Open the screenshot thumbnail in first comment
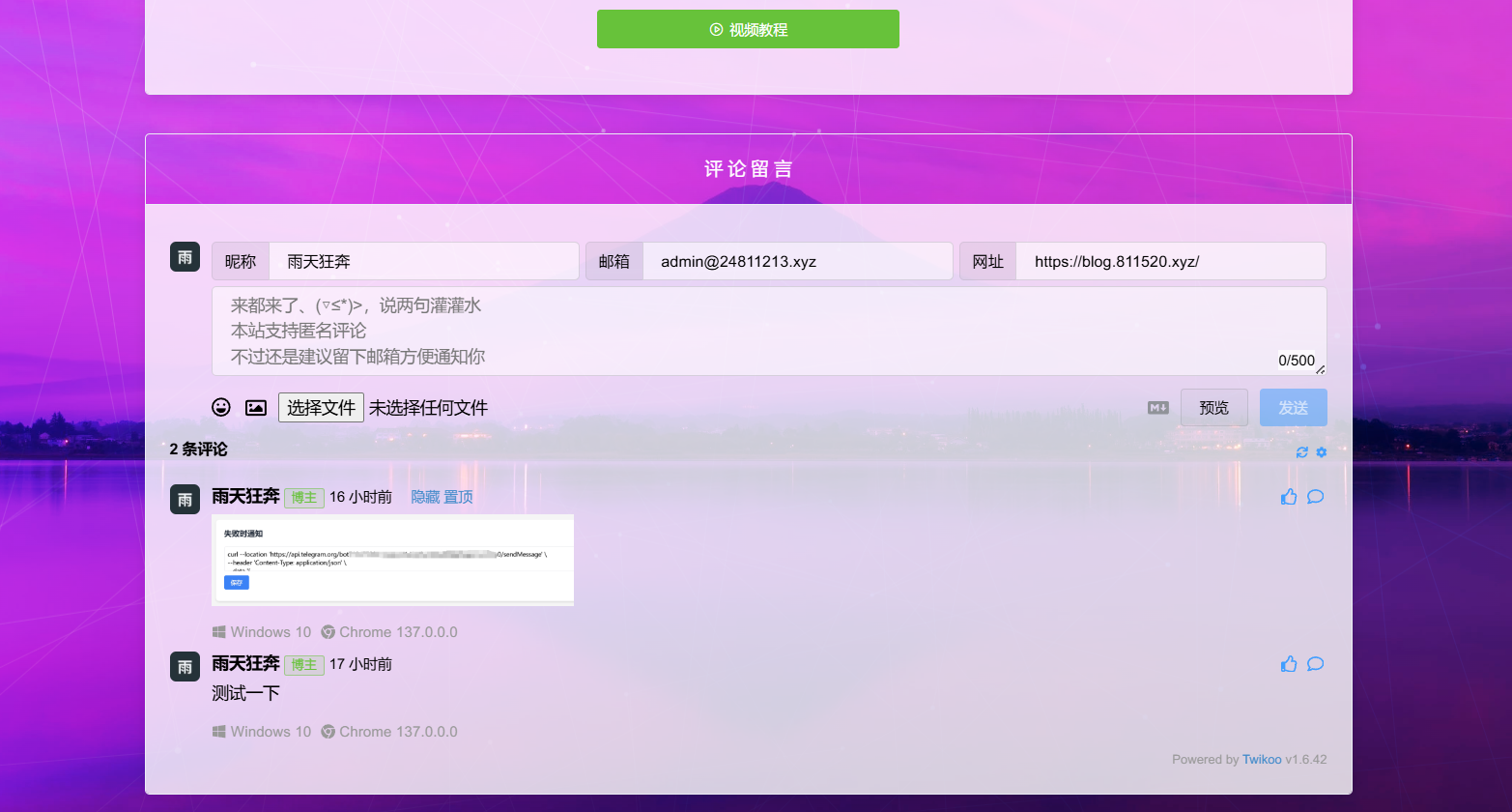 pyautogui.click(x=392, y=560)
